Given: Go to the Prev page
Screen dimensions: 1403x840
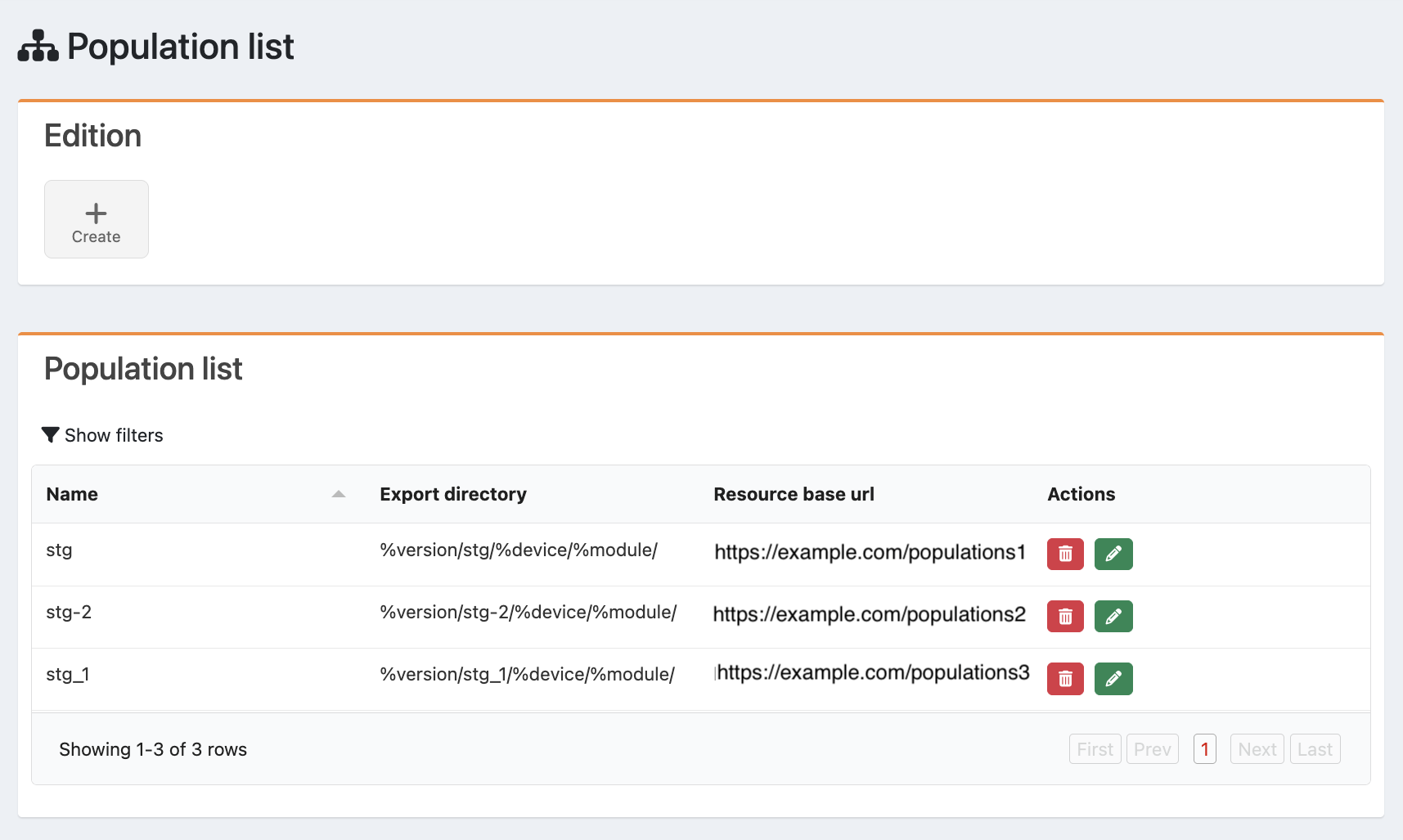Looking at the screenshot, I should coord(1152,749).
